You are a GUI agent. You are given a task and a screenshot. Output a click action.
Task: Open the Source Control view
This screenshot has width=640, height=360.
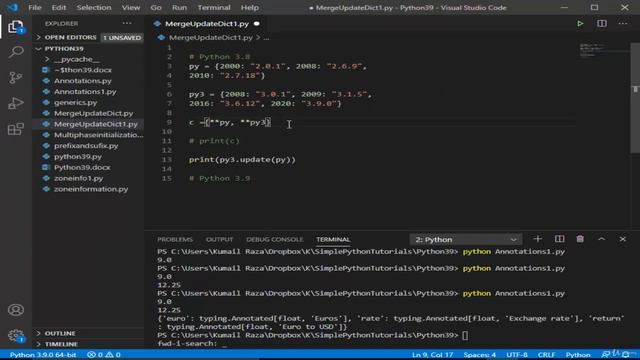[x=16, y=78]
